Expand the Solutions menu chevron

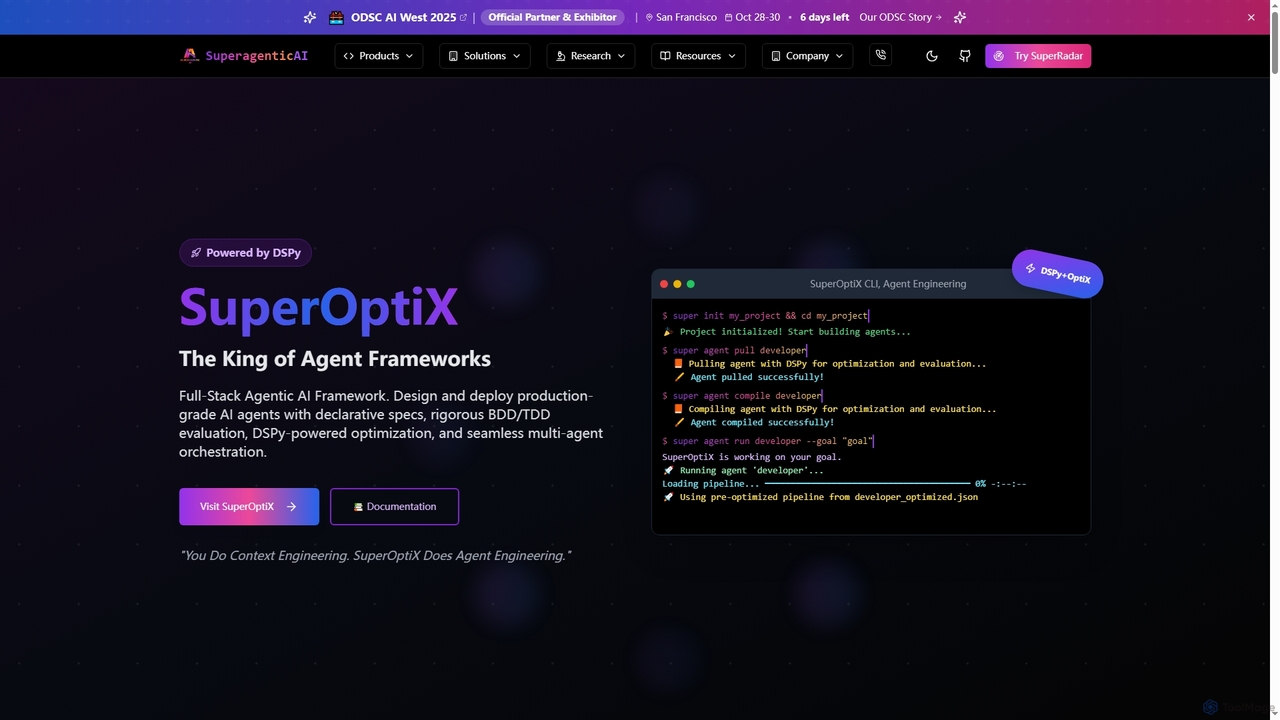click(516, 56)
